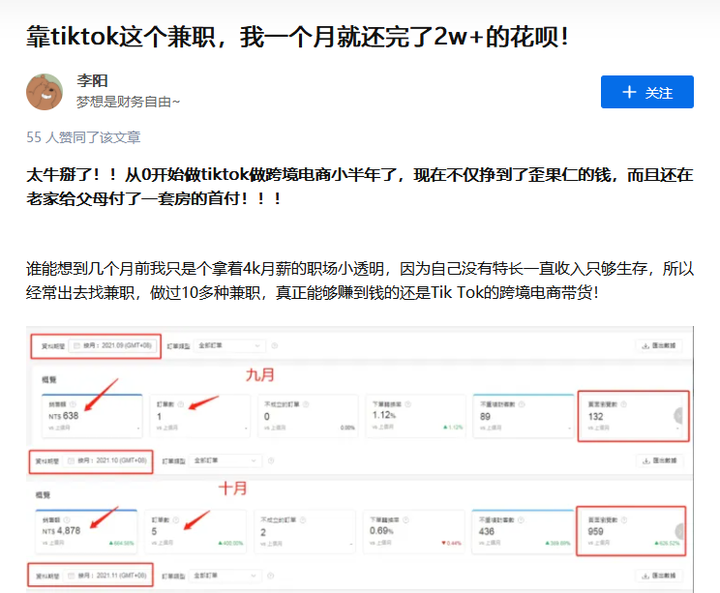Expand the 全部订单 dropdown in the October row
Image resolution: width=720 pixels, height=593 pixels.
coord(225,461)
